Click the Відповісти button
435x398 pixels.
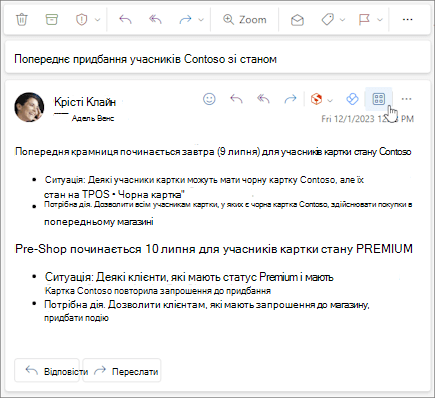pos(47,370)
